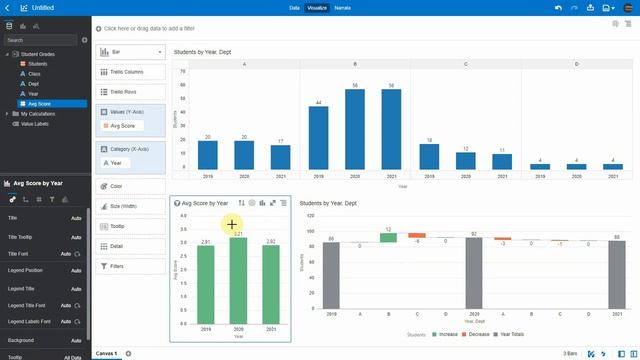Click the Trellis Rows drop target
This screenshot has height=360, width=640.
click(131, 92)
